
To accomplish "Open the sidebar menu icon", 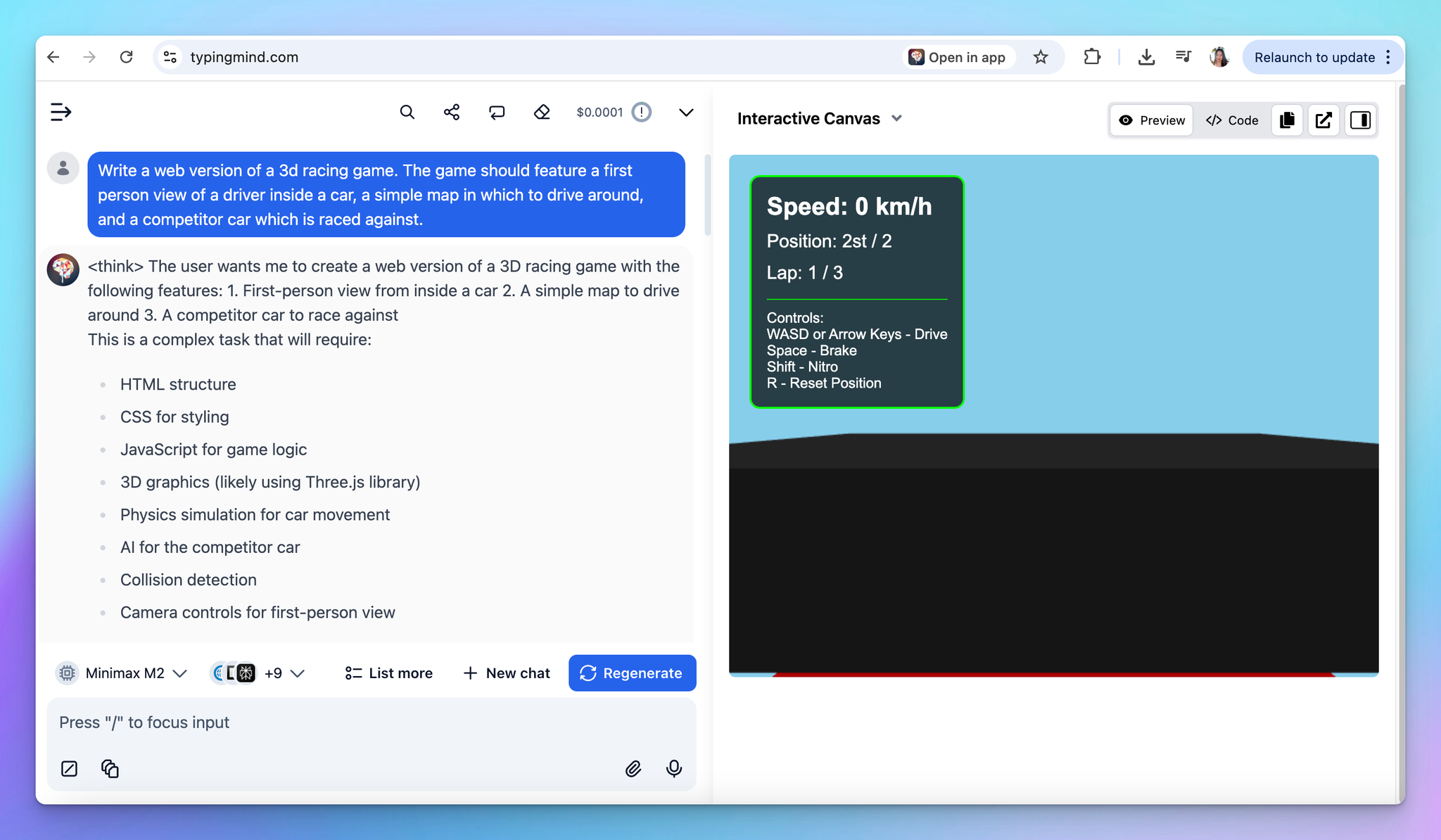I will pyautogui.click(x=61, y=113).
